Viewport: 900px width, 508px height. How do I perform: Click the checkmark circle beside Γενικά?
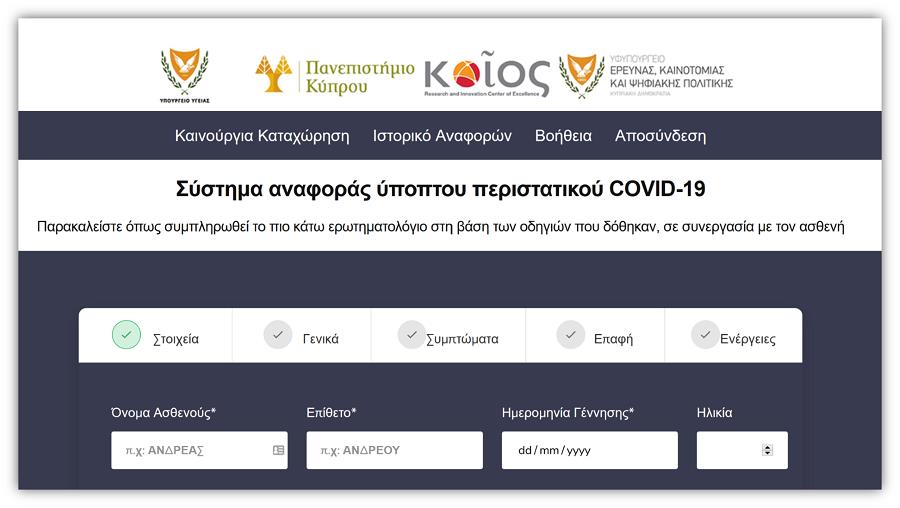pos(278,335)
